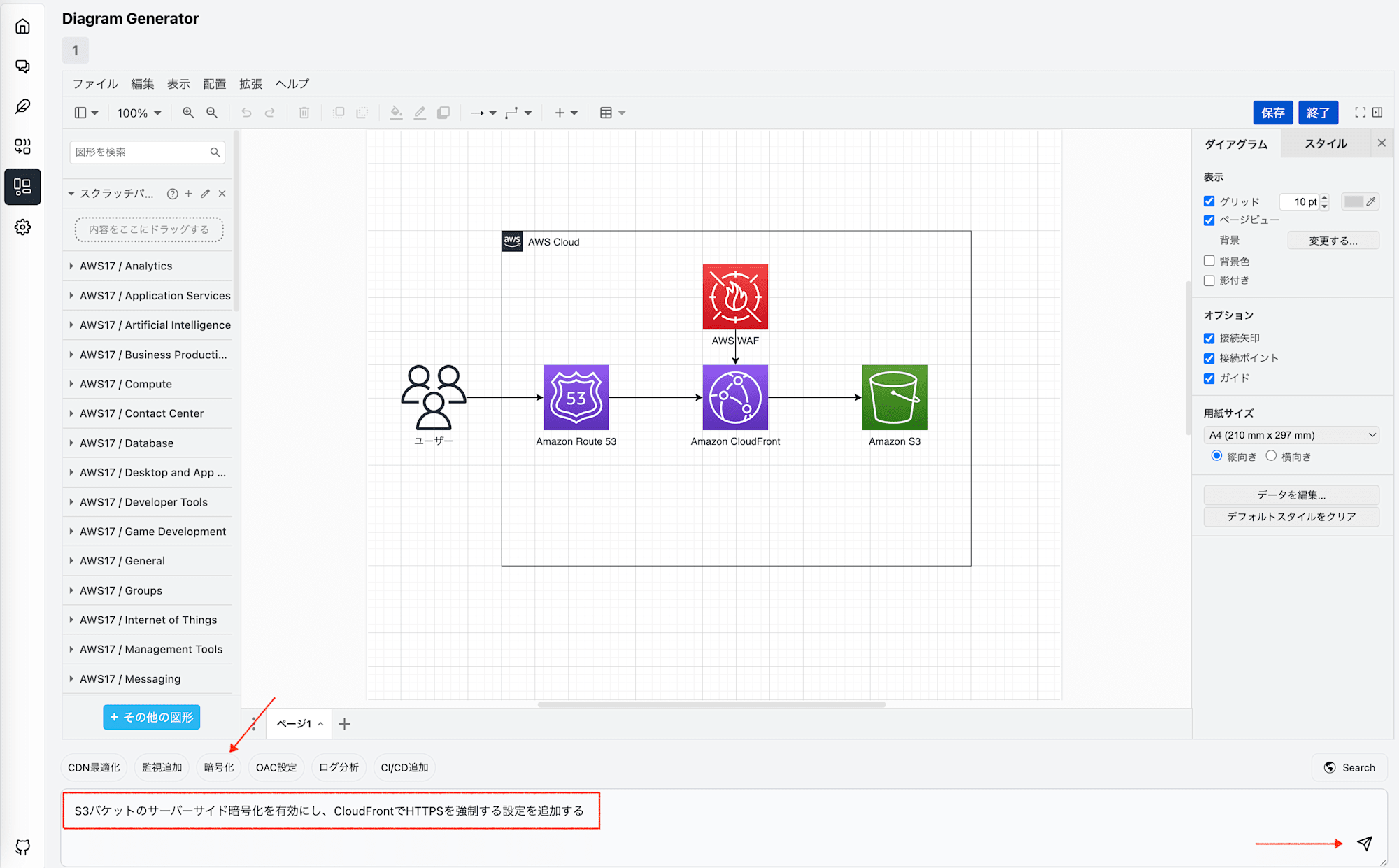
Task: Open the apps grid icon in sidebar
Action: coord(22,146)
